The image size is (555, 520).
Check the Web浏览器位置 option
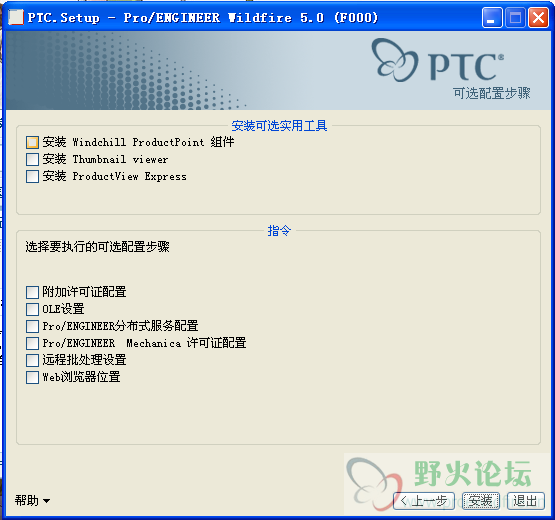point(32,377)
